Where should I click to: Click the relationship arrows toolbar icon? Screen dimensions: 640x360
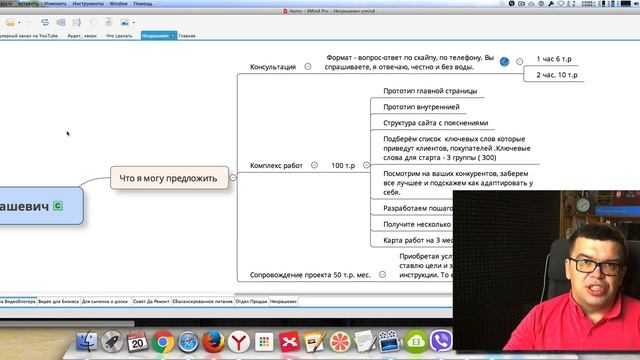coord(45,22)
